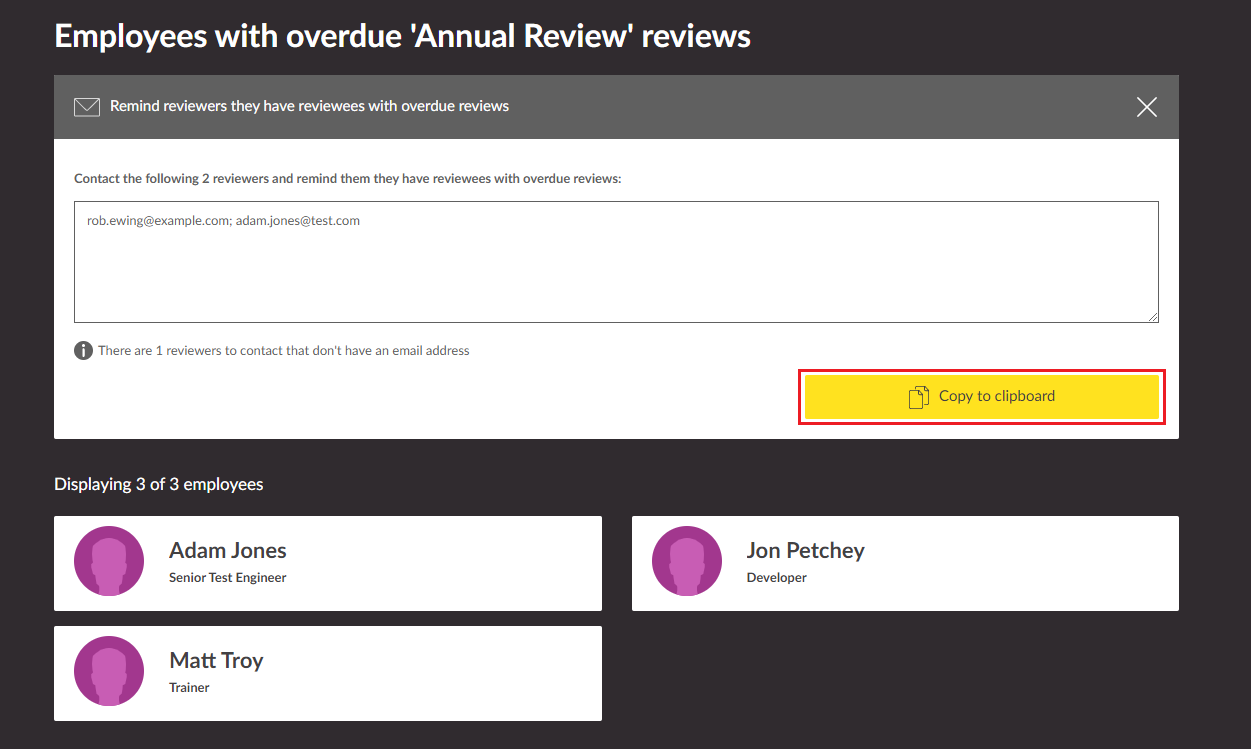The width and height of the screenshot is (1251, 749).
Task: Open the Adam Jones employee name link
Action: coord(228,550)
